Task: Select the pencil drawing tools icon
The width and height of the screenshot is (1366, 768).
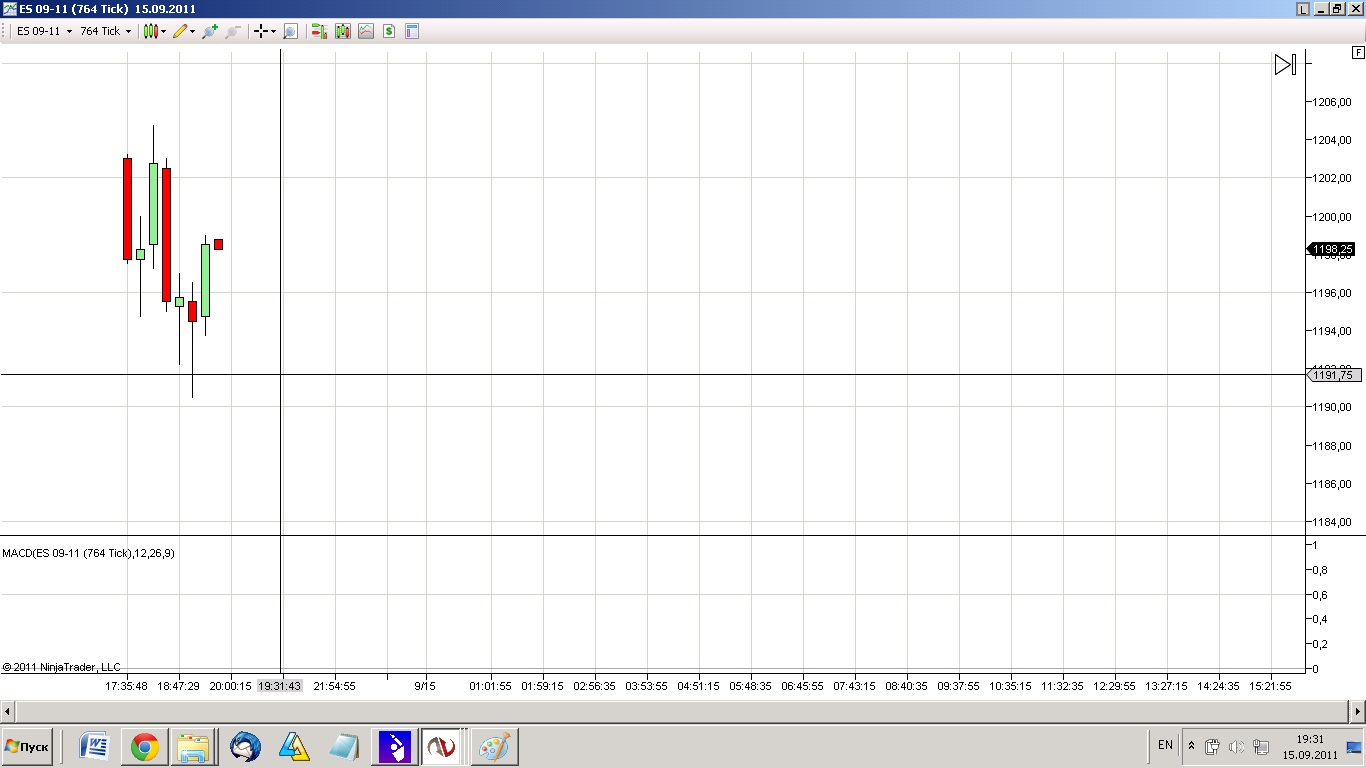Action: (x=180, y=31)
